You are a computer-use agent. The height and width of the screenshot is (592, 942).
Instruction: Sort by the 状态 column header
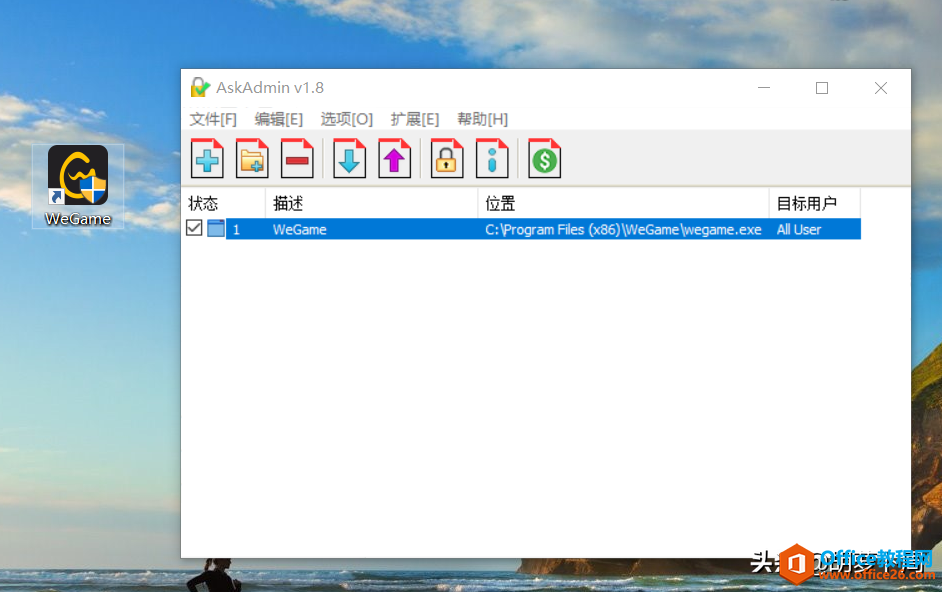223,203
